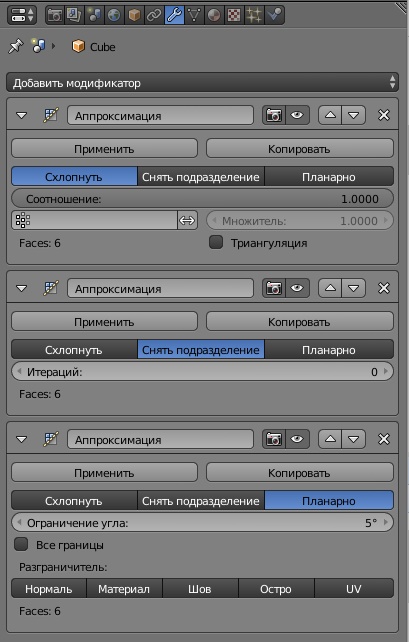Move the second modifier up in stack
Viewport: 409px width, 642px height.
tap(330, 288)
